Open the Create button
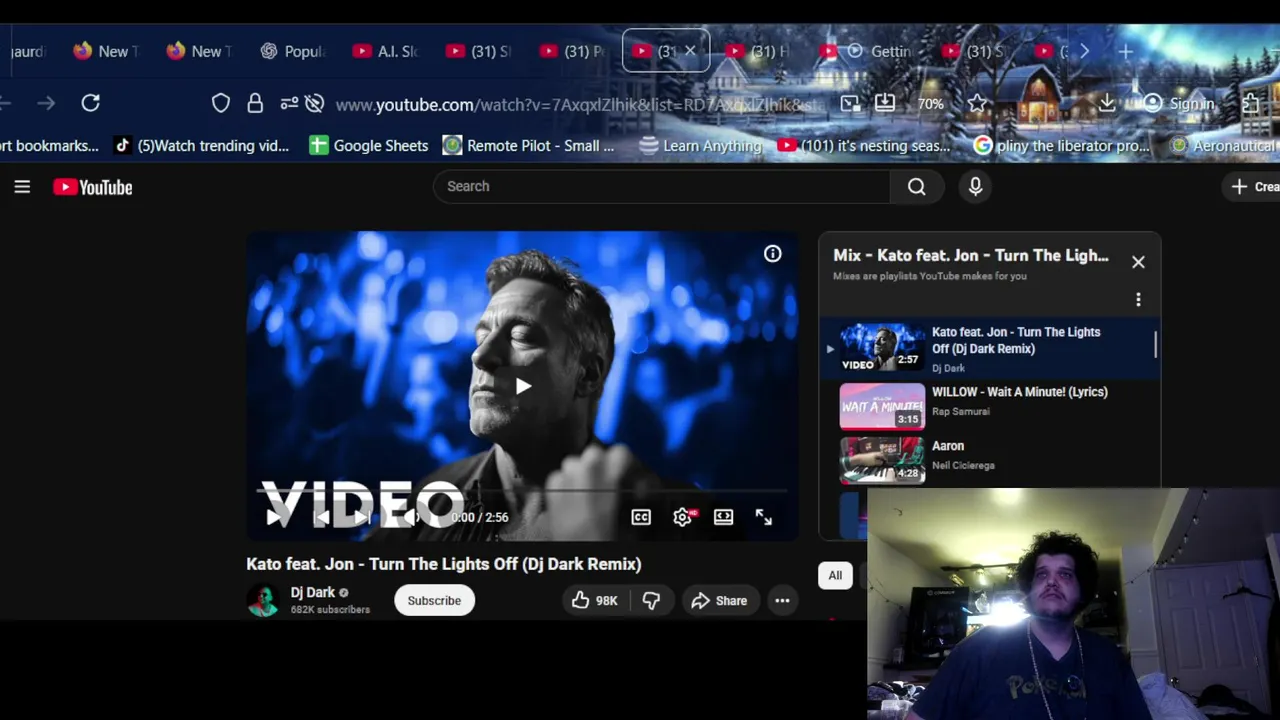The image size is (1280, 720). [1253, 186]
